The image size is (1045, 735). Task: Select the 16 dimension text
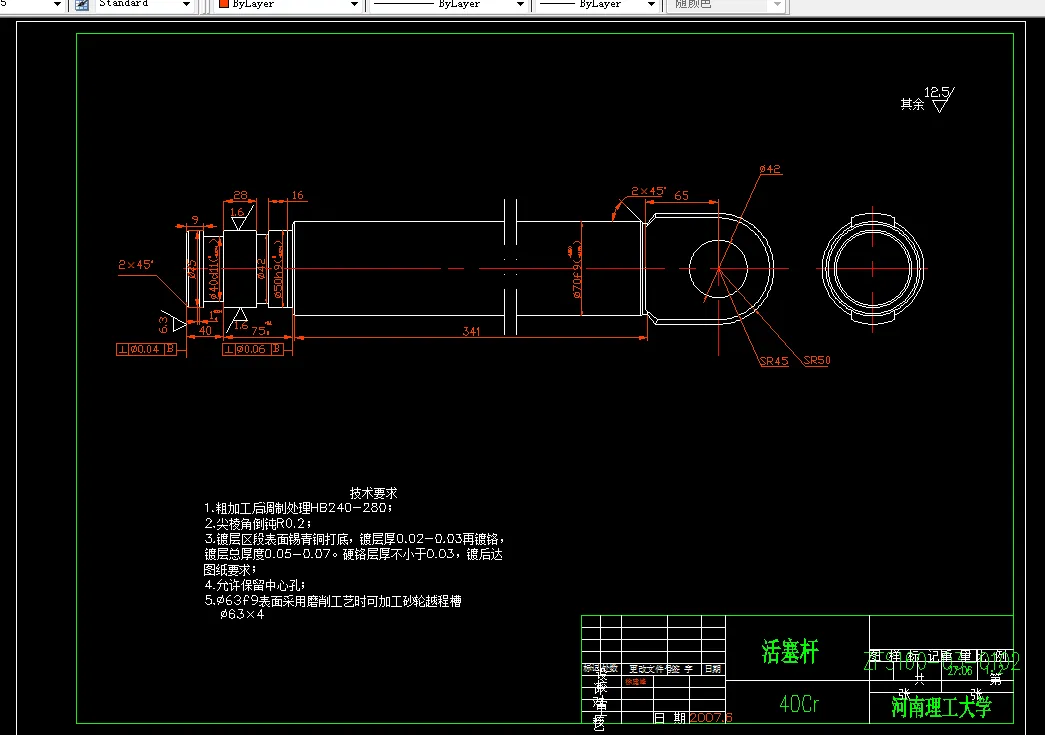[x=297, y=195]
